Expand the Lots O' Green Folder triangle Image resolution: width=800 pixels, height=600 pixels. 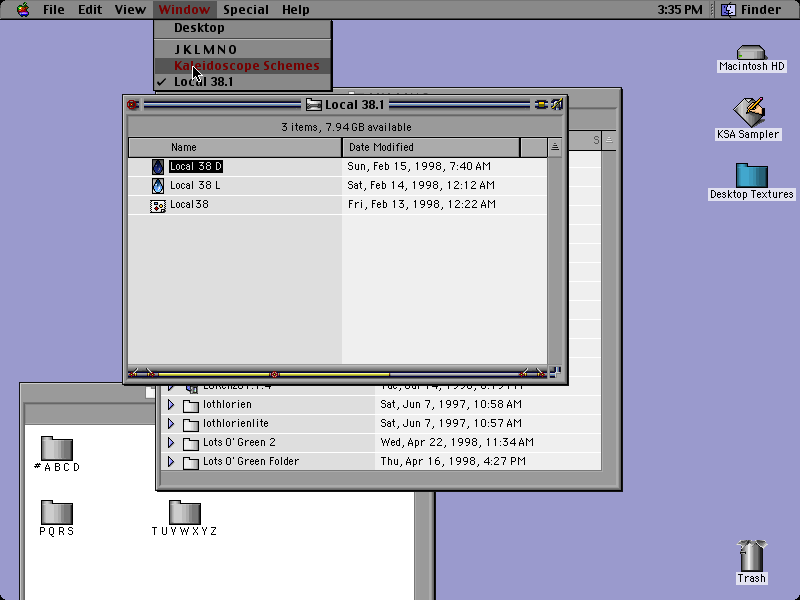coord(171,461)
